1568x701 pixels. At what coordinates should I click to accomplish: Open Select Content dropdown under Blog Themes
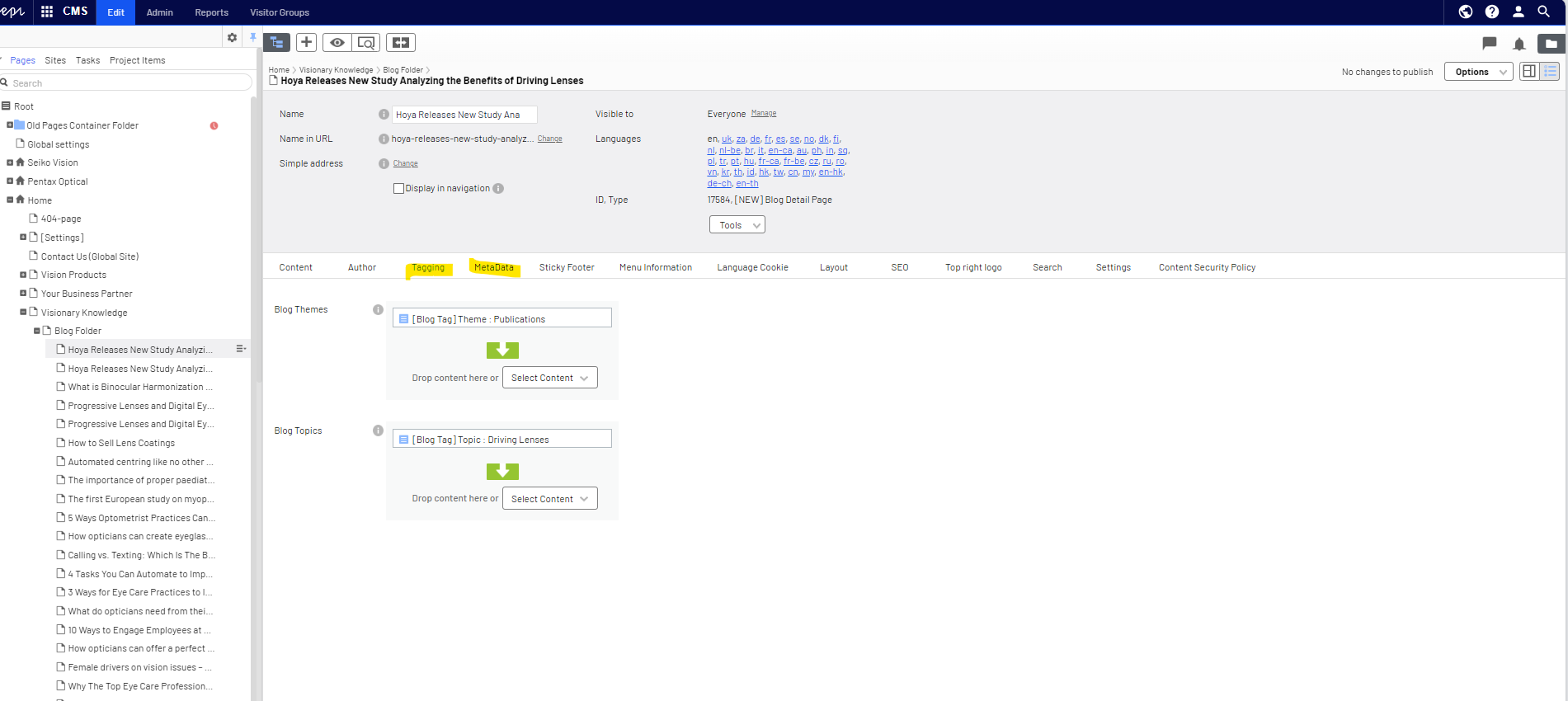[x=549, y=378]
